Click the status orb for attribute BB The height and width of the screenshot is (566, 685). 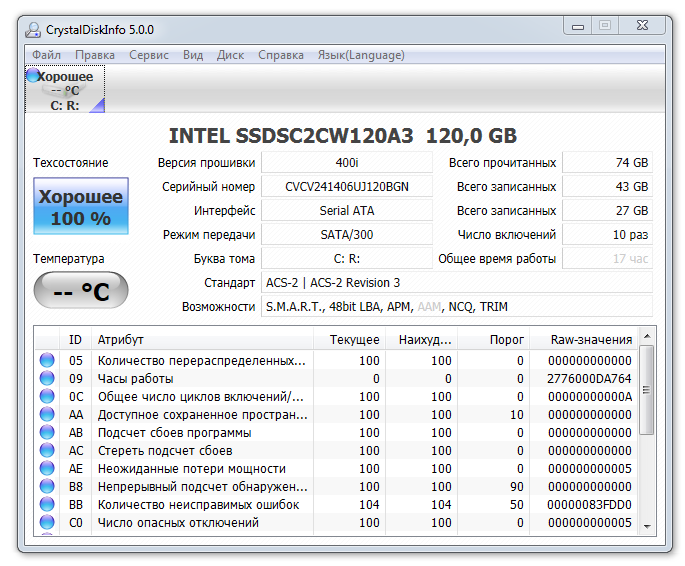pyautogui.click(x=47, y=505)
